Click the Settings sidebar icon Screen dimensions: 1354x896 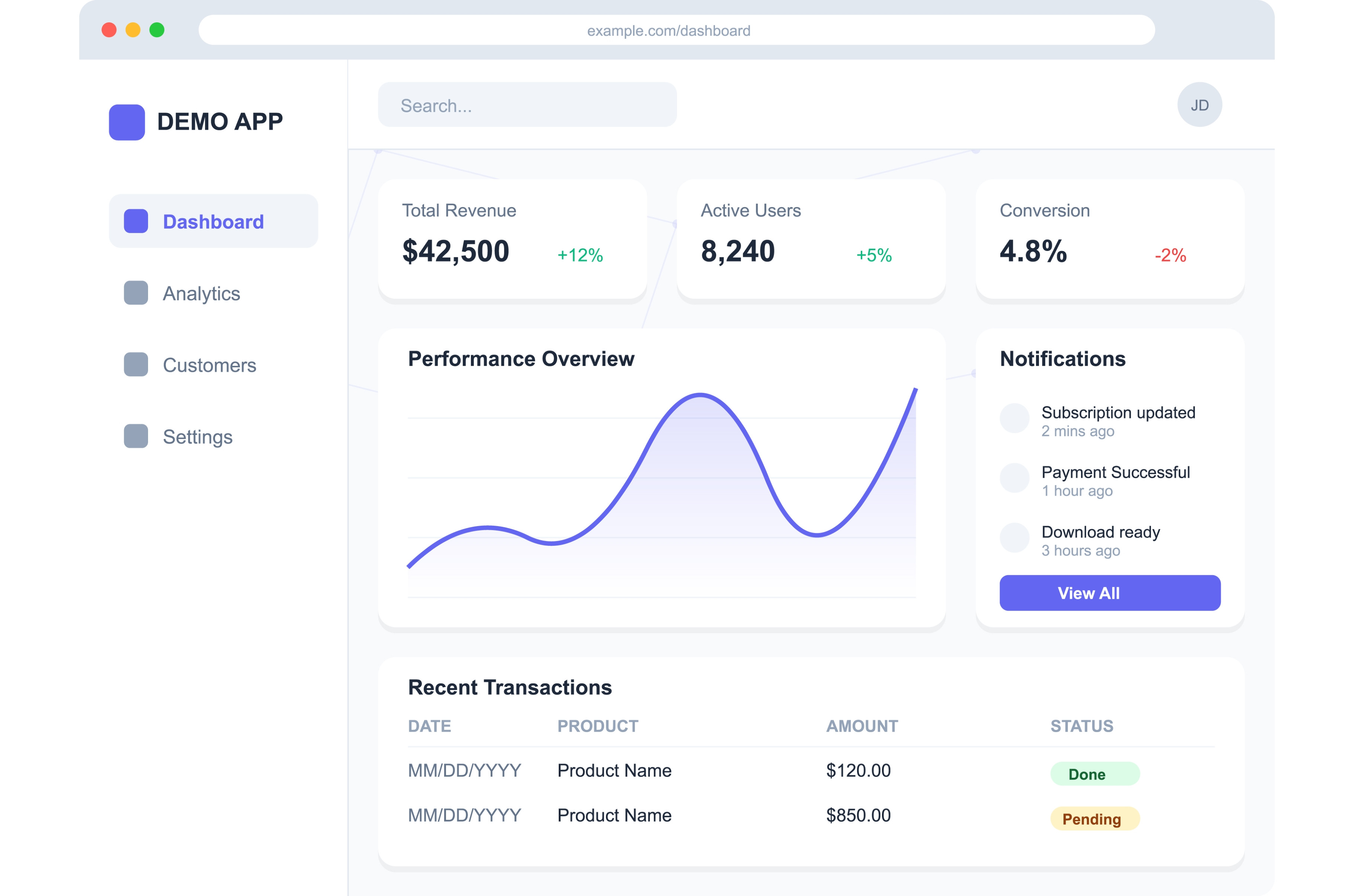(x=135, y=436)
